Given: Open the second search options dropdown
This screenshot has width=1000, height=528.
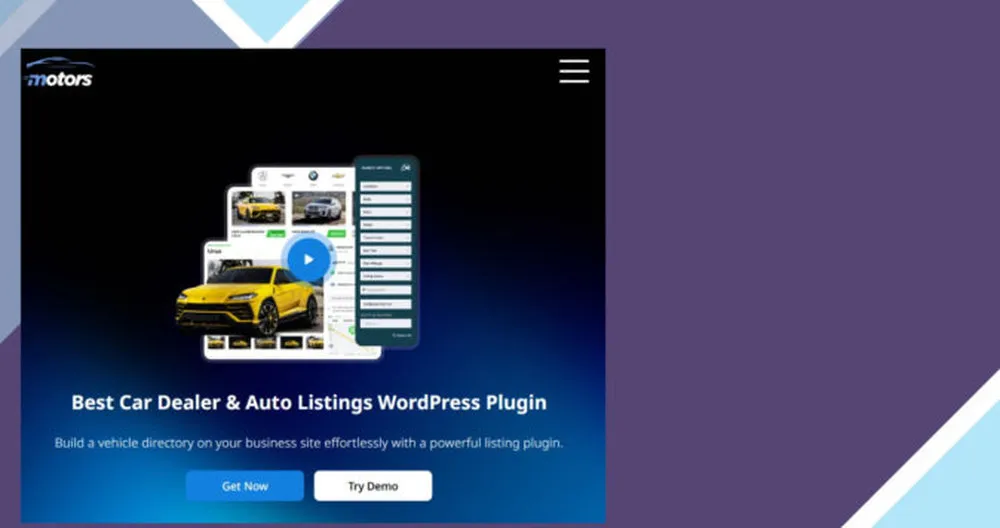Looking at the screenshot, I should [386, 199].
